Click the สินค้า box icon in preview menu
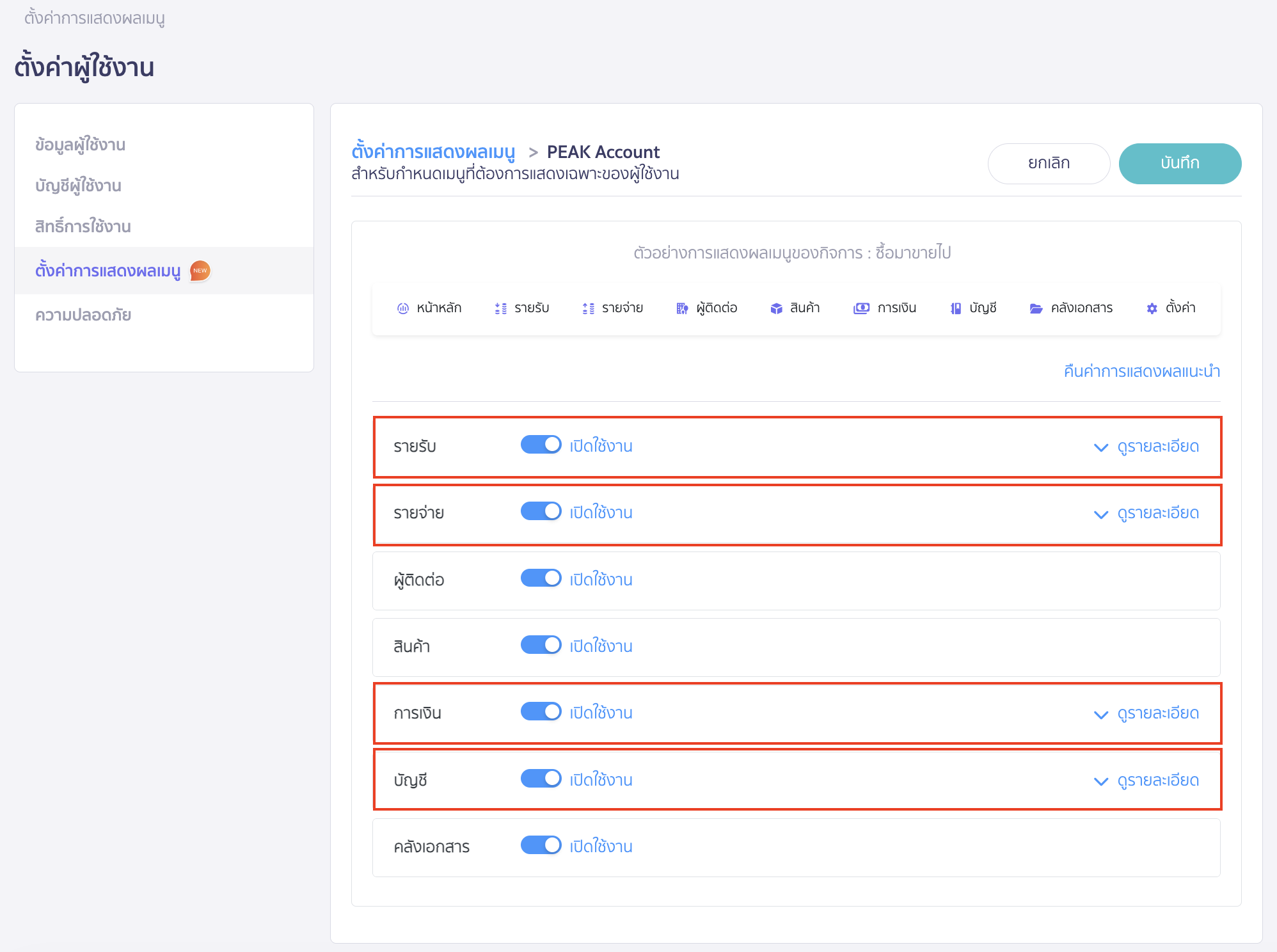Viewport: 1277px width, 952px height. pos(776,308)
